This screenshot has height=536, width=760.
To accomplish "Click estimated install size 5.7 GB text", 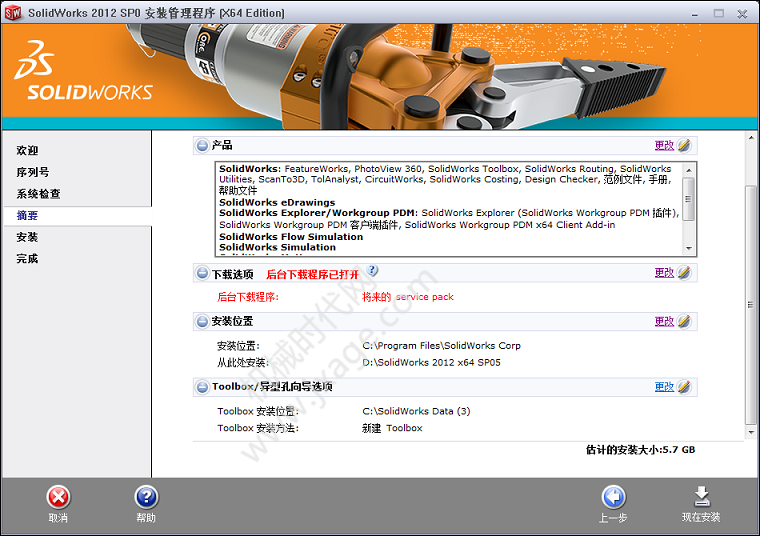I will 640,450.
